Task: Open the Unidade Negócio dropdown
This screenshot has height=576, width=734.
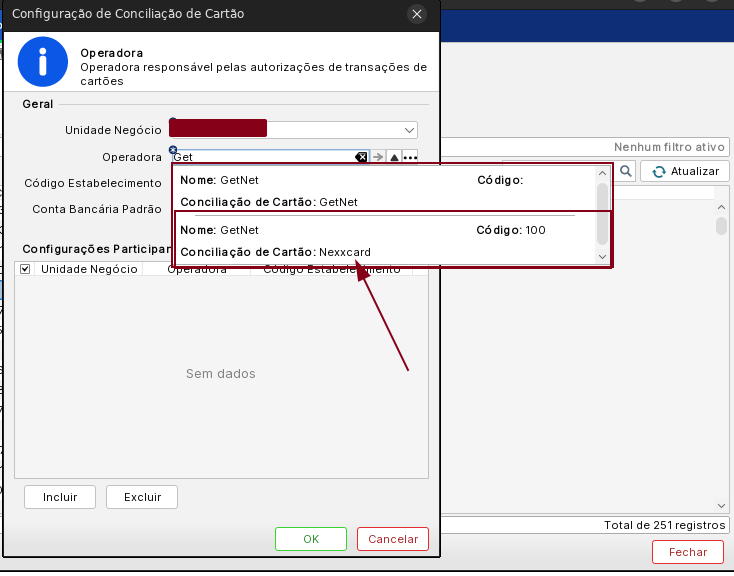Action: (x=409, y=130)
